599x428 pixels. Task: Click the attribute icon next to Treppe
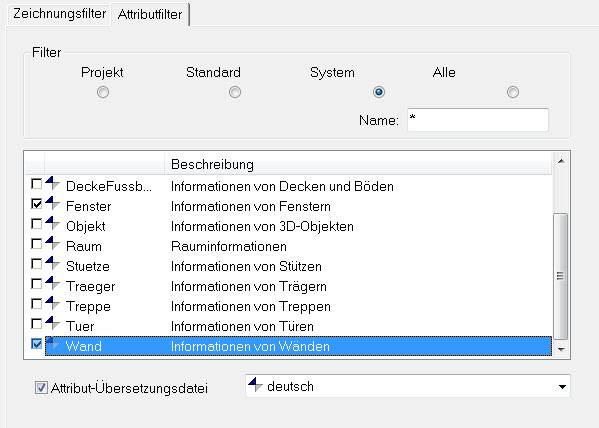[x=52, y=303]
